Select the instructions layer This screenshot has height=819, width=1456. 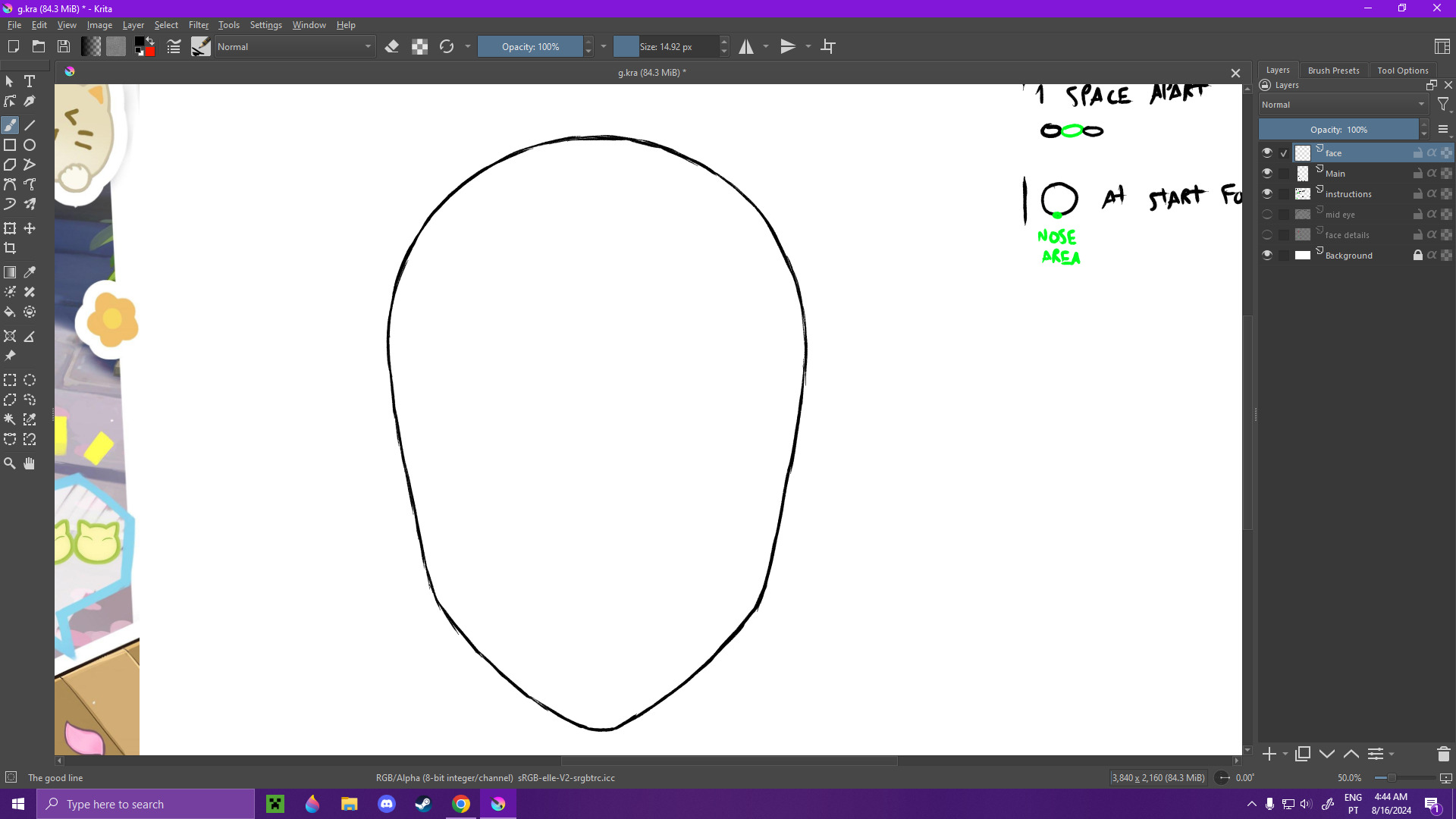point(1348,194)
